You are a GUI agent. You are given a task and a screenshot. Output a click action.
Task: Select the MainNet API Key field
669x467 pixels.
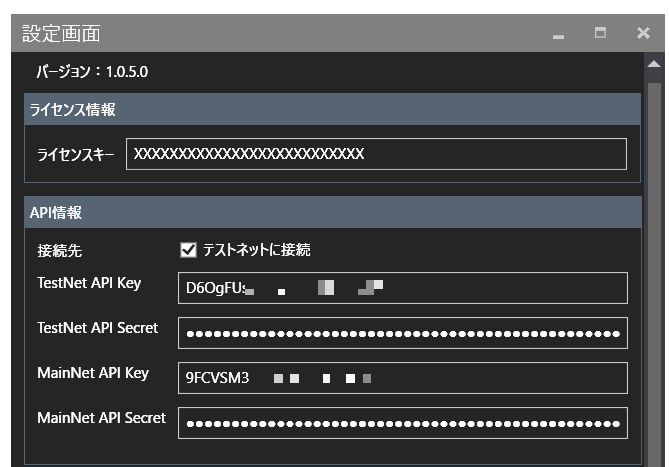click(x=403, y=378)
